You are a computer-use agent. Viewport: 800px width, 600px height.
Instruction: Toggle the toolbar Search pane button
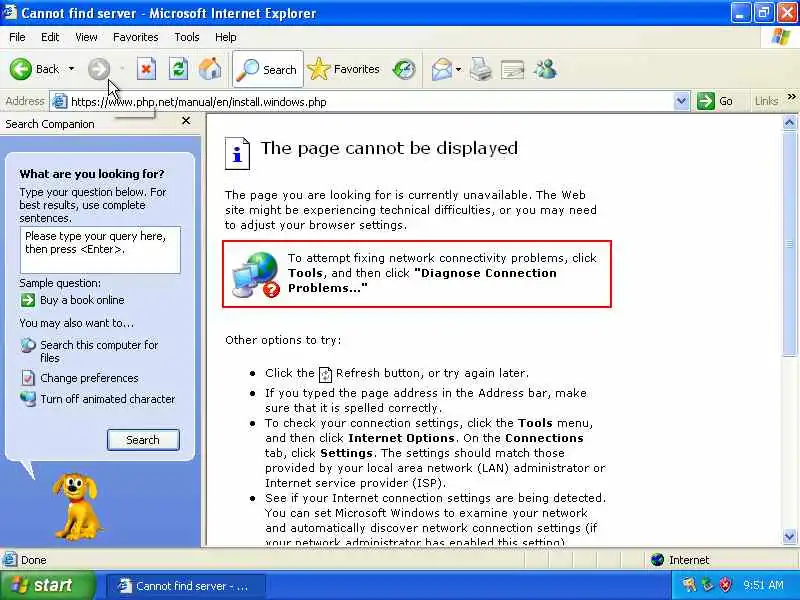(x=268, y=69)
